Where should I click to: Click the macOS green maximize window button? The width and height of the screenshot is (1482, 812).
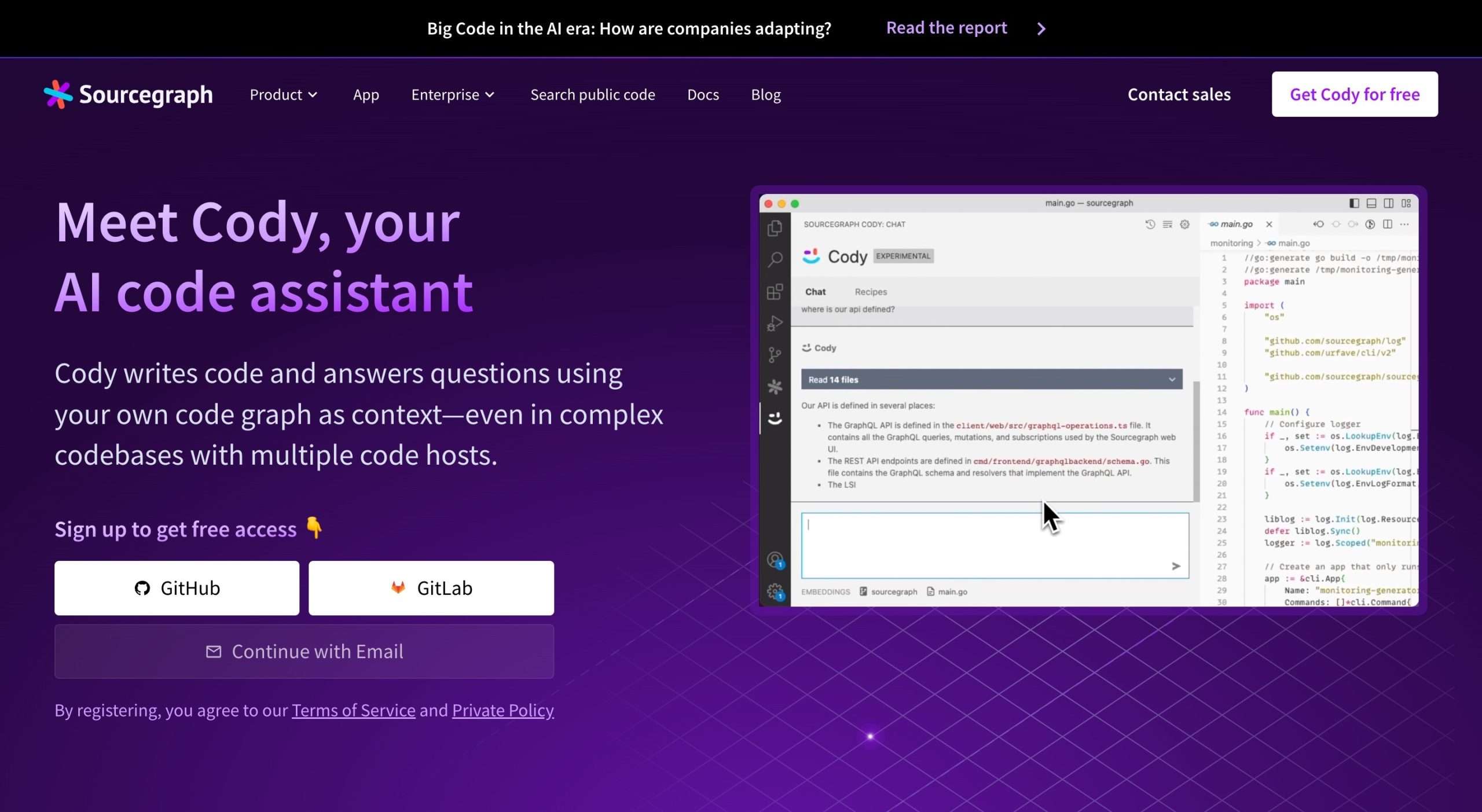tap(795, 204)
